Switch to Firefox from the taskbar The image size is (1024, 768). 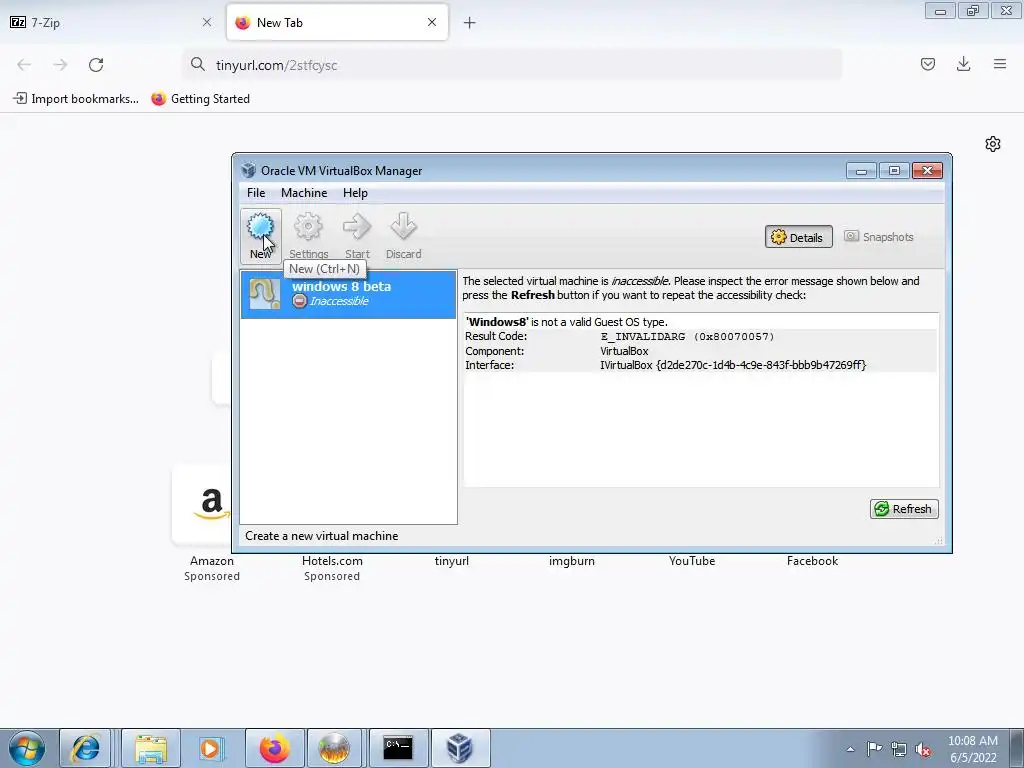click(x=274, y=748)
